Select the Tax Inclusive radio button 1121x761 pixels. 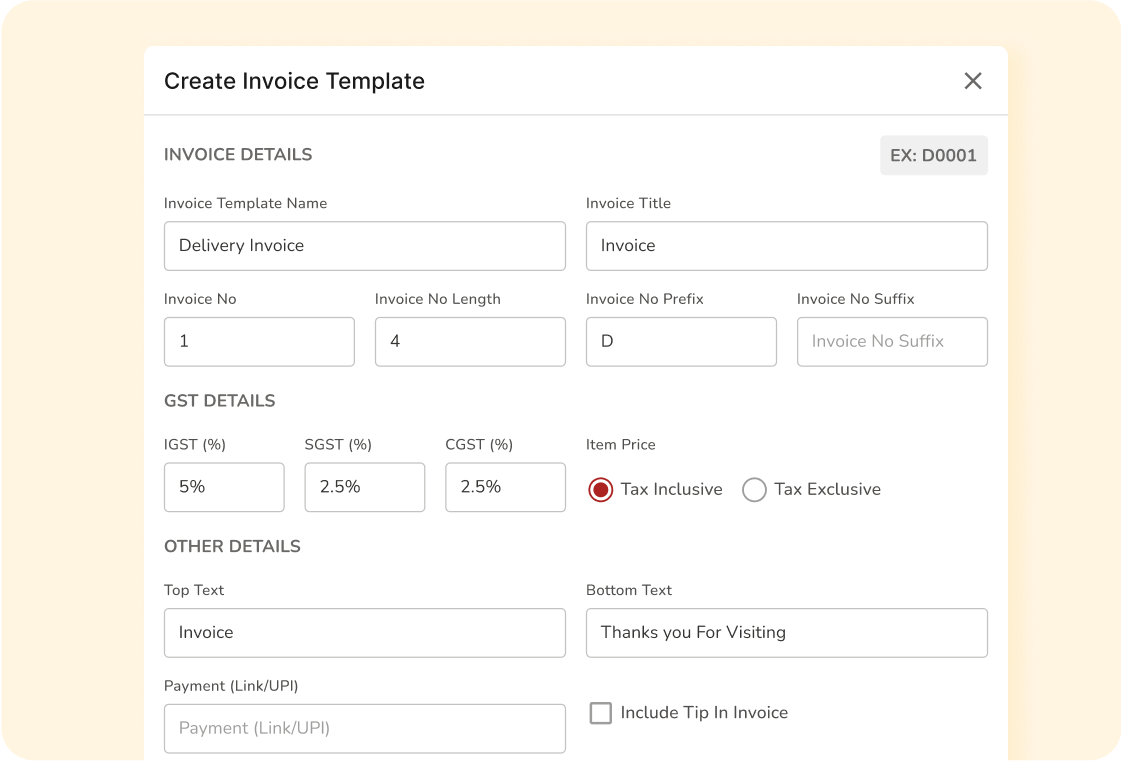pyautogui.click(x=600, y=489)
